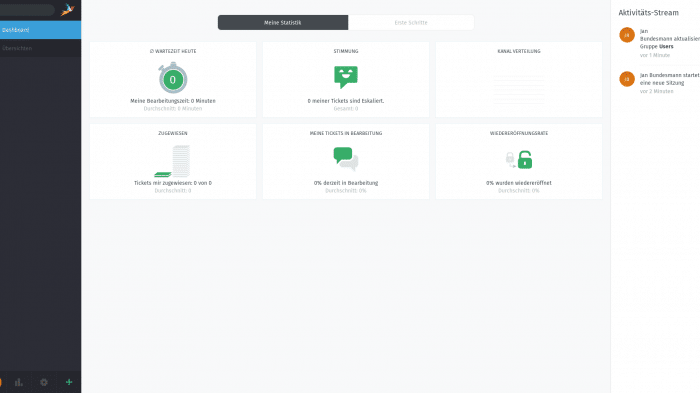Click '0 meiner Tickets sind Eskaliert.' text
Viewport: 700px width, 393px height.
coord(346,101)
